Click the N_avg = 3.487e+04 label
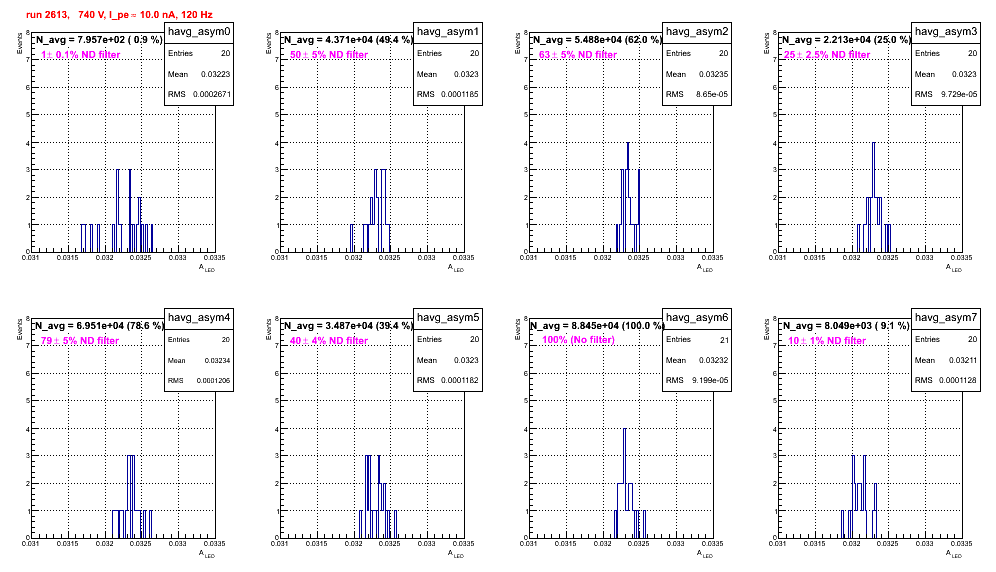 tap(348, 325)
